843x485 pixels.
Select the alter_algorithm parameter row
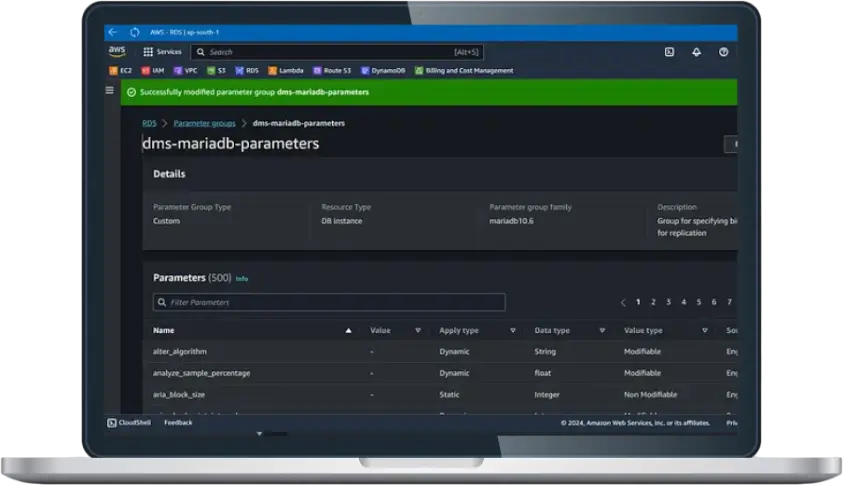439,352
